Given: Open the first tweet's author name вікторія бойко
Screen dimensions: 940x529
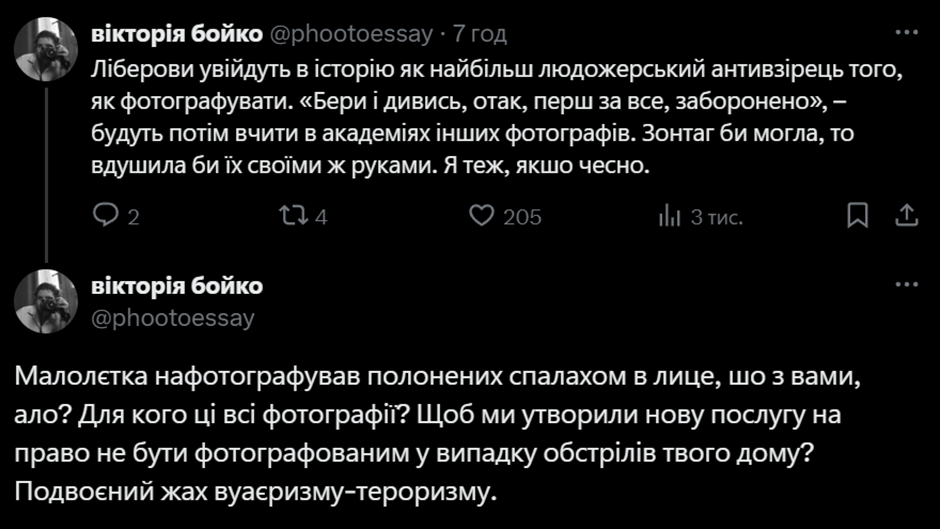Looking at the screenshot, I should click(x=176, y=33).
